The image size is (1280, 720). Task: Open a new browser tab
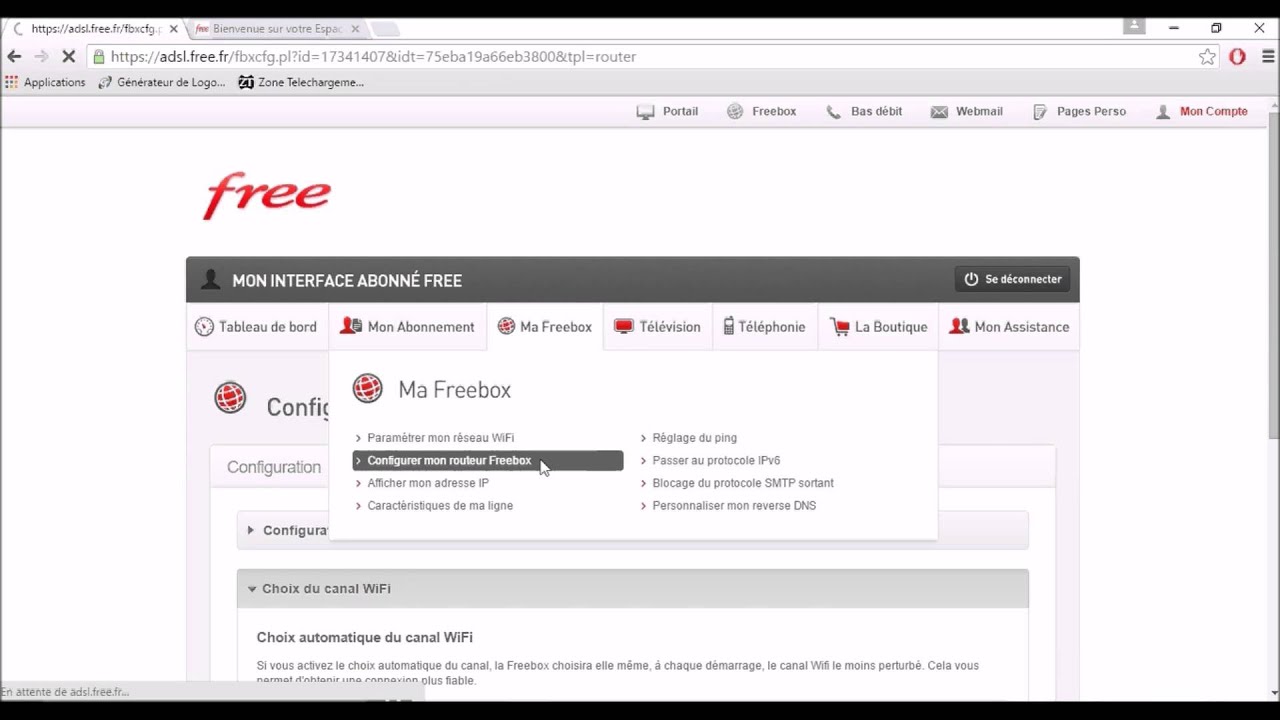(385, 29)
